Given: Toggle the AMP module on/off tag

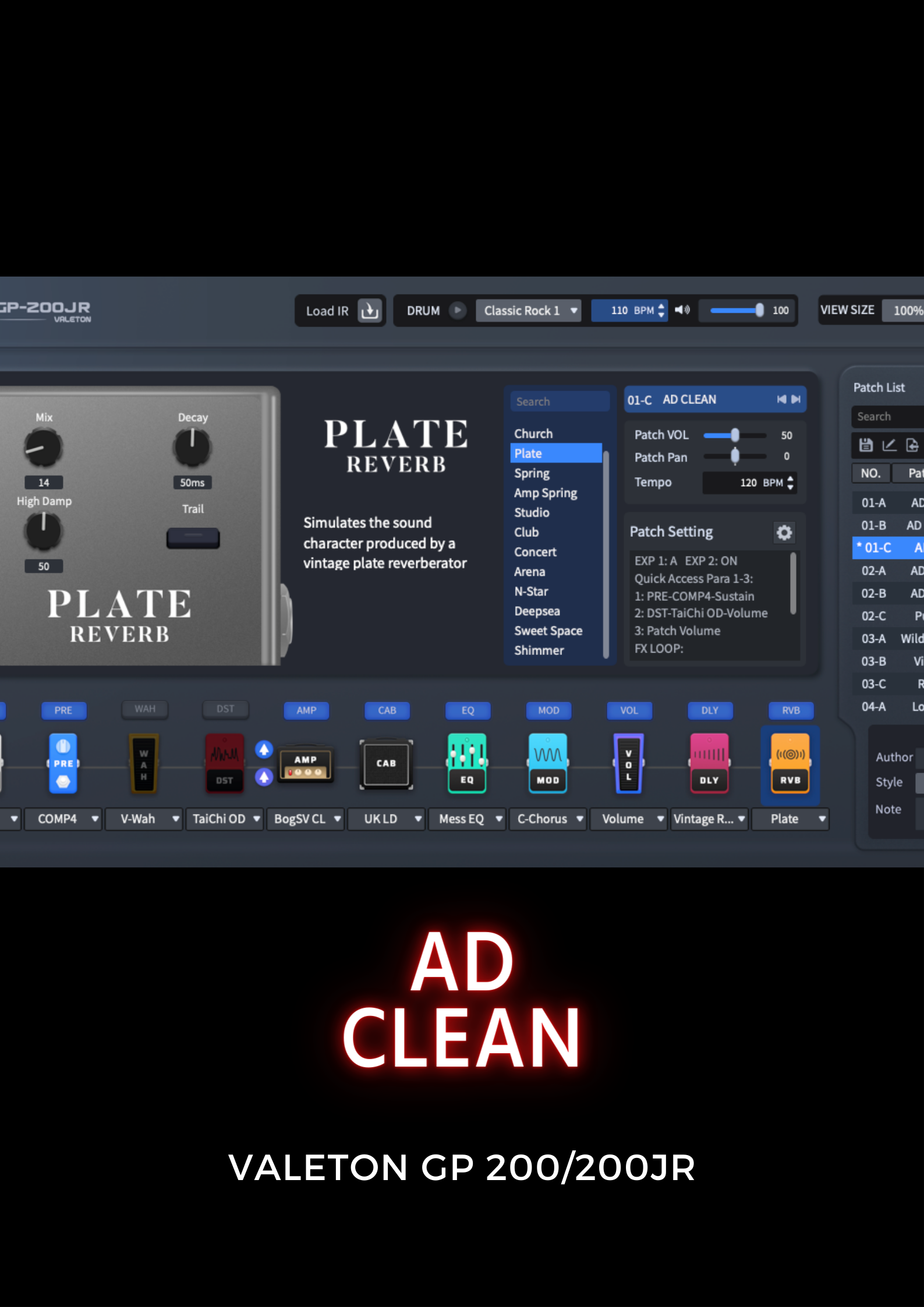Looking at the screenshot, I should coord(306,710).
